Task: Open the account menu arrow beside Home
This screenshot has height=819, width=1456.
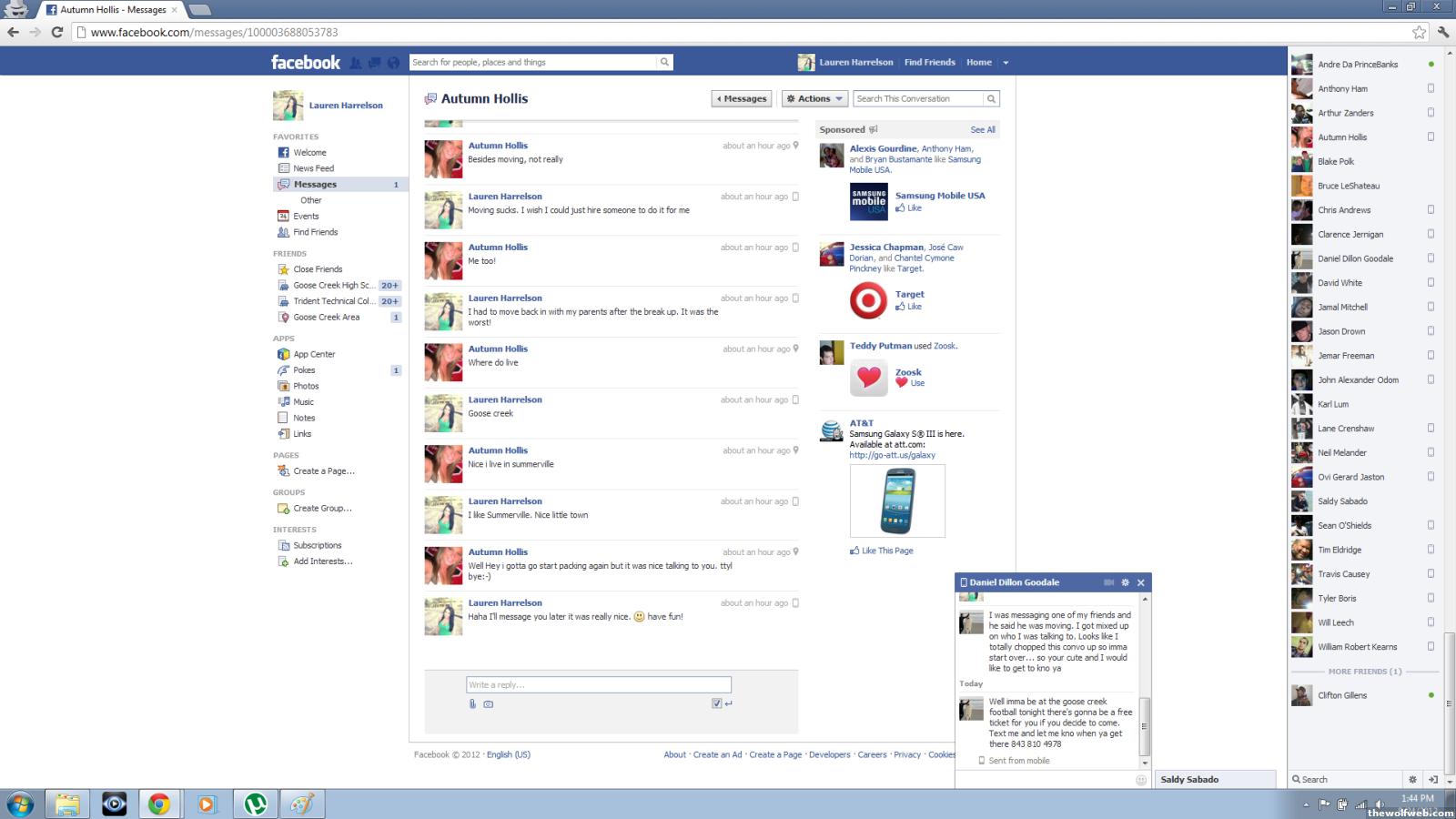Action: point(1006,63)
